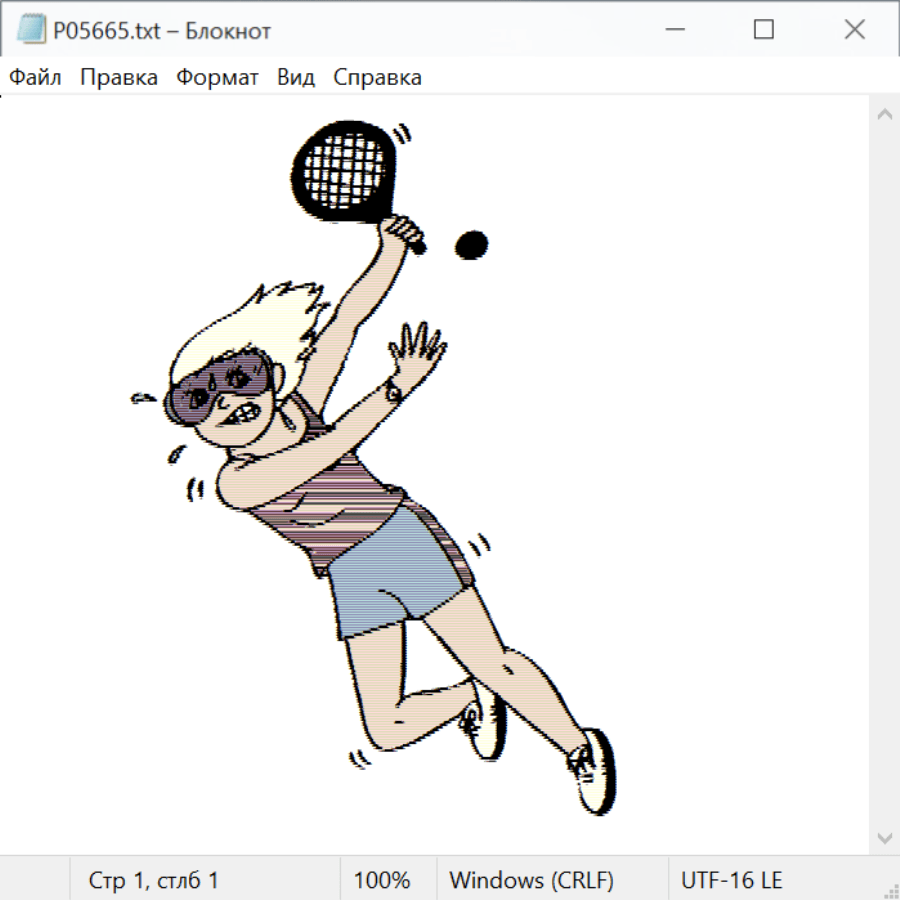Click the window resize grip corner
900x900 pixels.
pyautogui.click(x=890, y=890)
